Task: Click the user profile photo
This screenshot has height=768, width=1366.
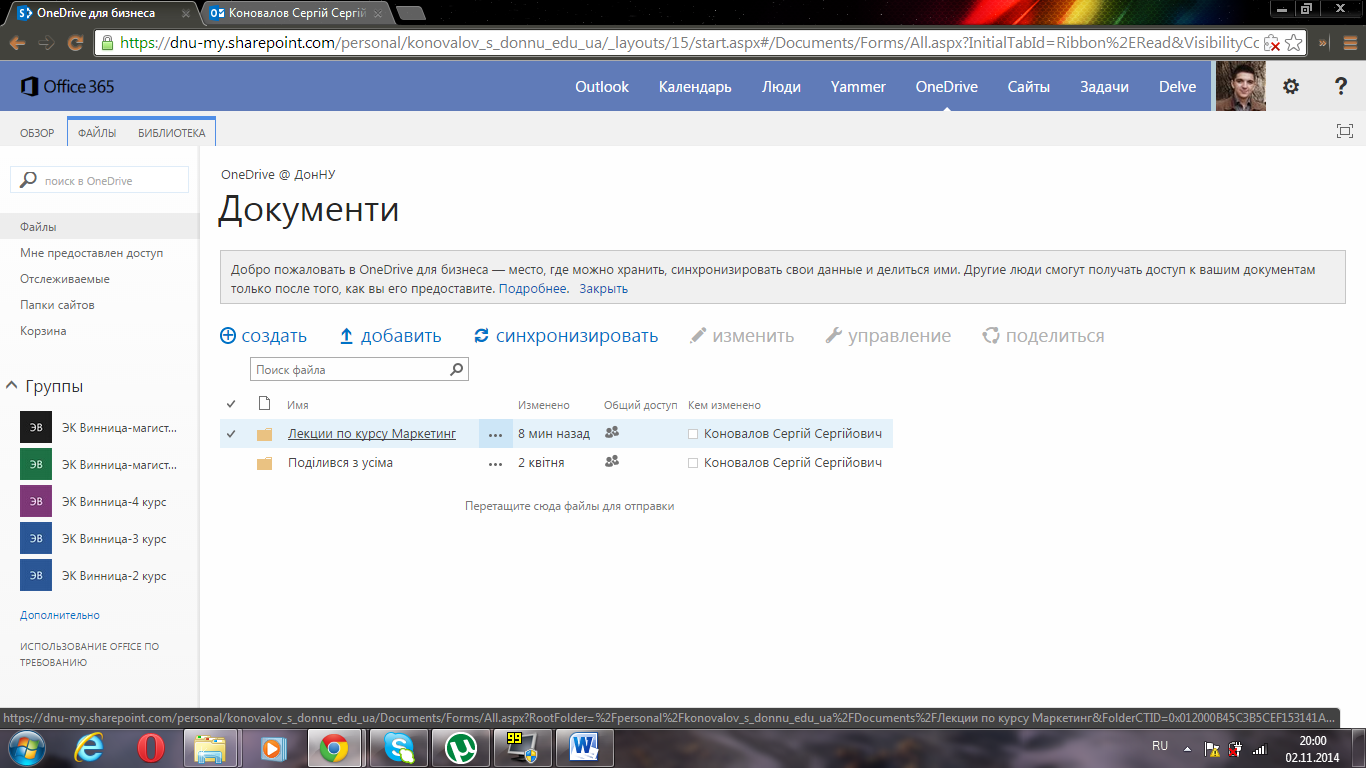Action: tap(1241, 87)
